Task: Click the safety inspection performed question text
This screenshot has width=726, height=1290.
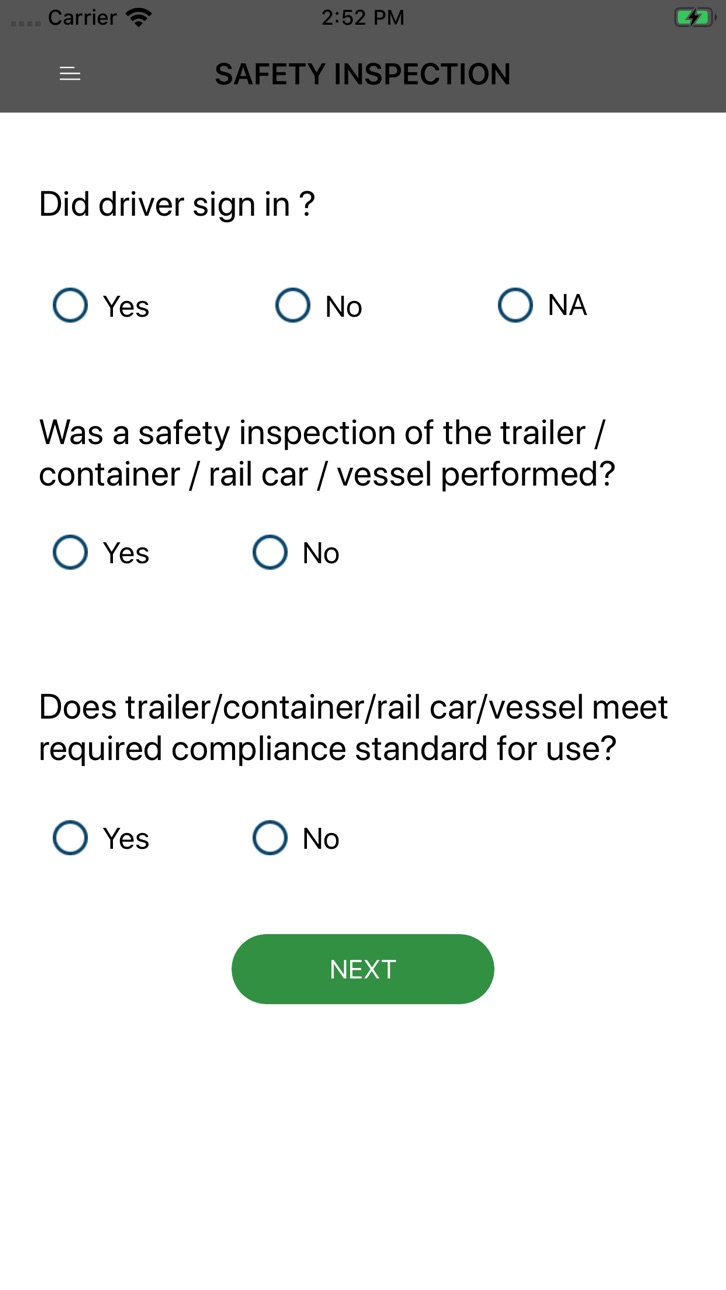Action: pos(327,453)
